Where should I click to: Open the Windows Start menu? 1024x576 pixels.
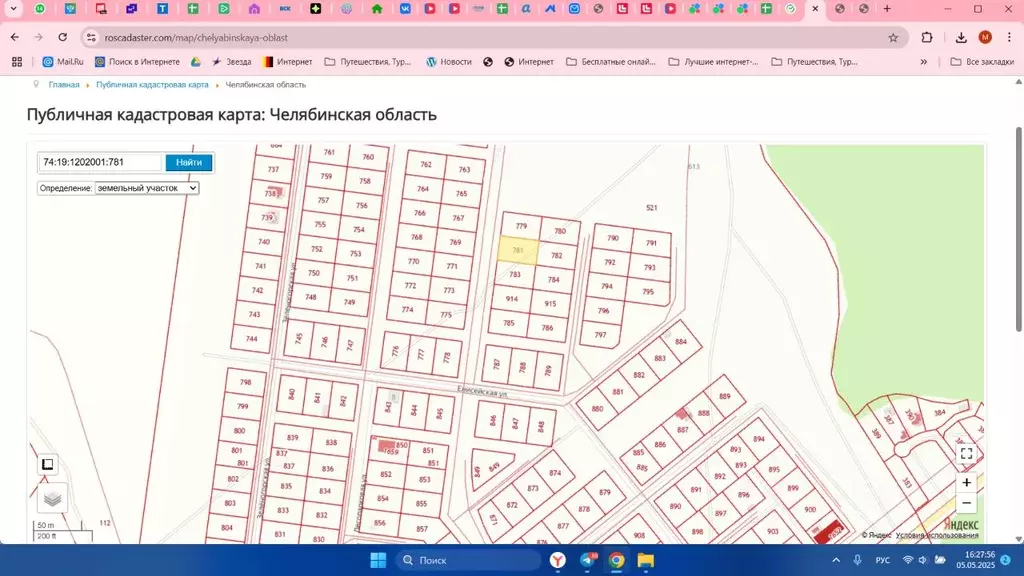[378, 560]
